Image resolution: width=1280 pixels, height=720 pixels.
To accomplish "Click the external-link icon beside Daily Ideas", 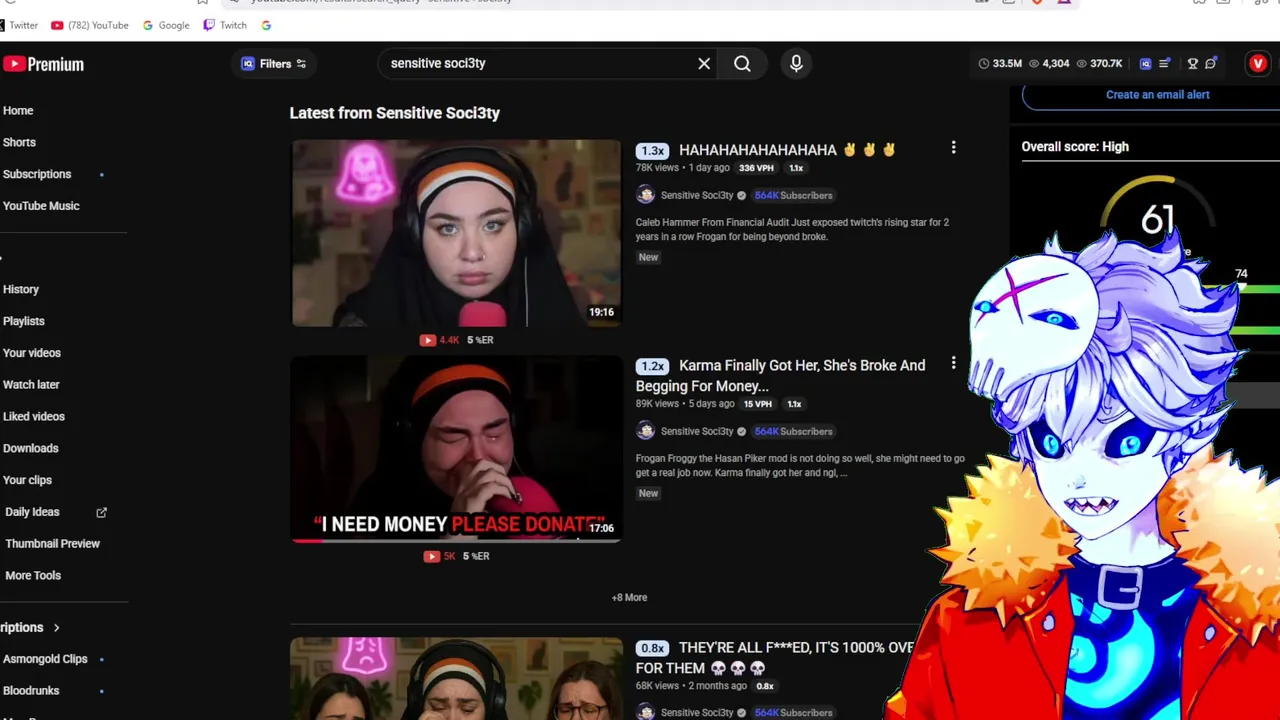I will point(101,512).
